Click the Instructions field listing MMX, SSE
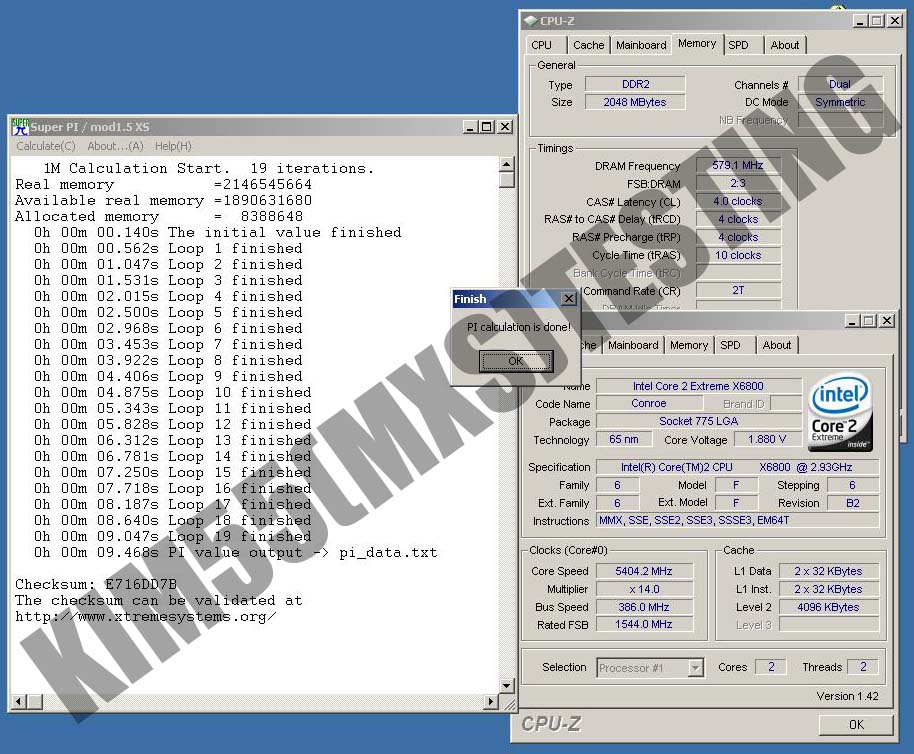Viewport: 914px width, 754px height. click(x=737, y=520)
